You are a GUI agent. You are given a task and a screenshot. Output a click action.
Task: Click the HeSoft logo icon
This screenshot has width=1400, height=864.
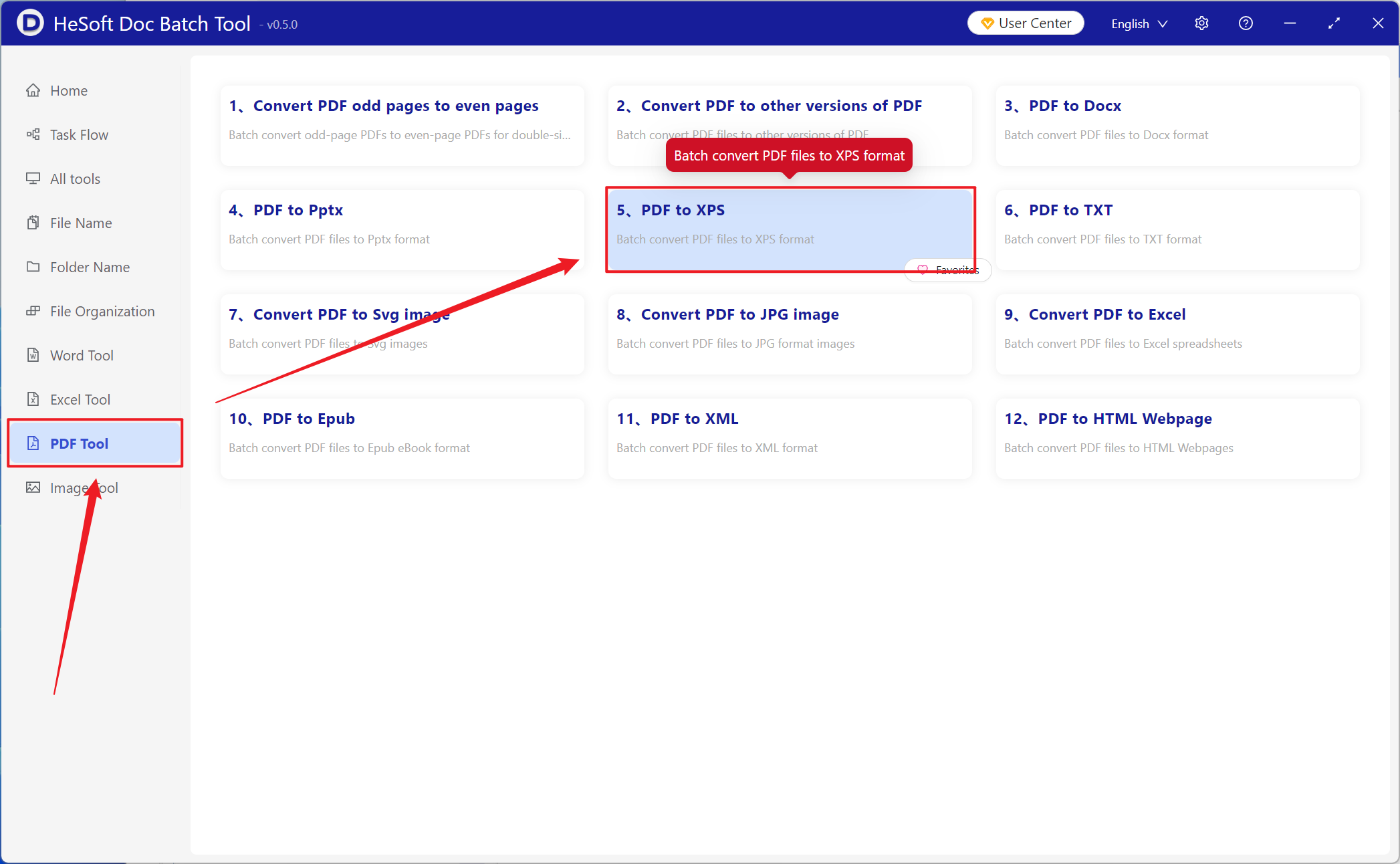click(x=30, y=23)
